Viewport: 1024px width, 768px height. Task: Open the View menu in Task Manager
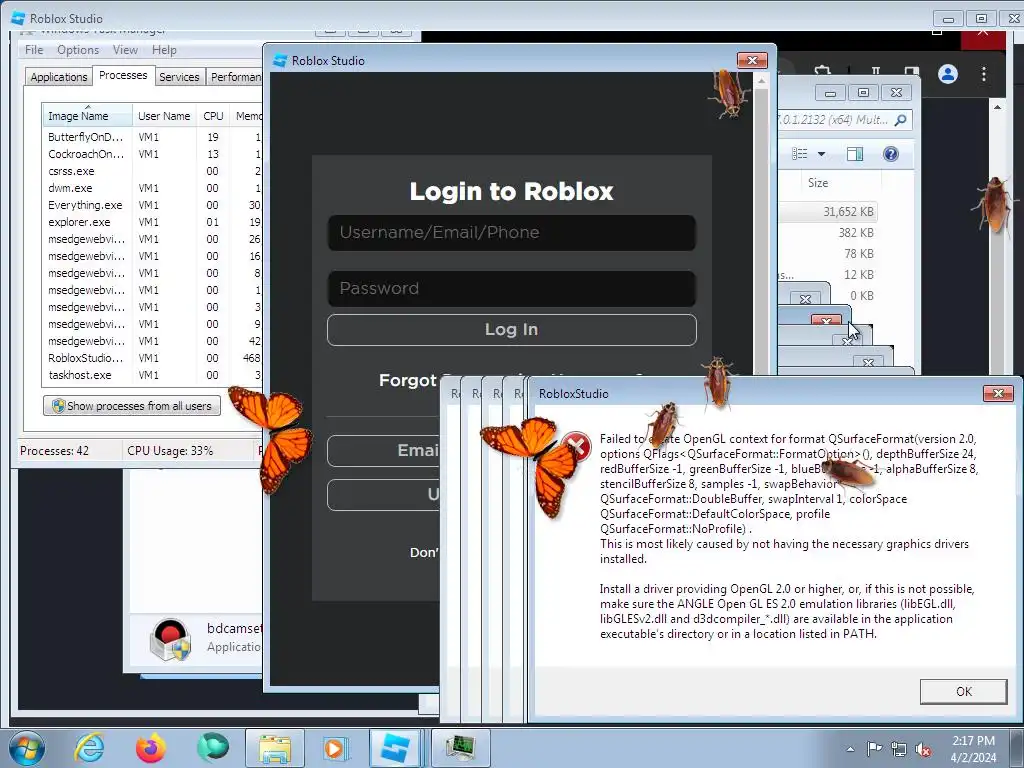tap(125, 50)
